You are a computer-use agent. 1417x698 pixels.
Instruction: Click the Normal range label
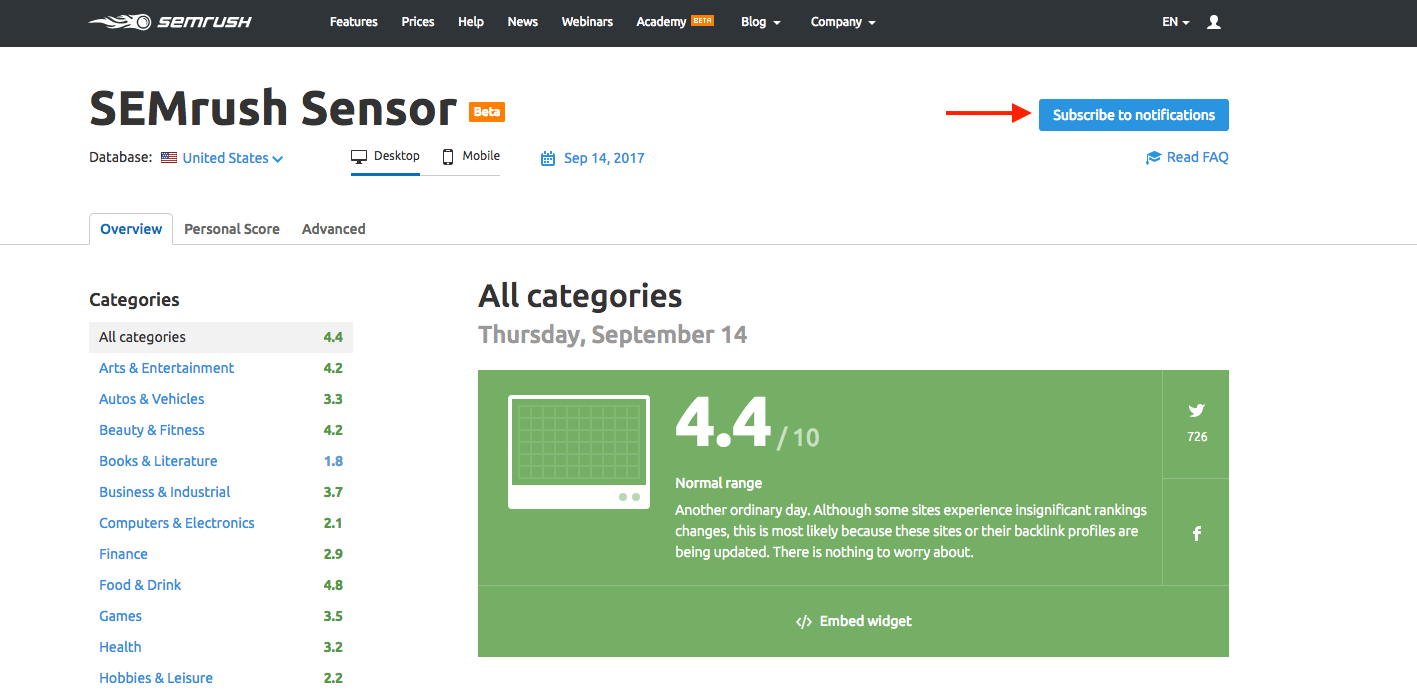click(719, 483)
